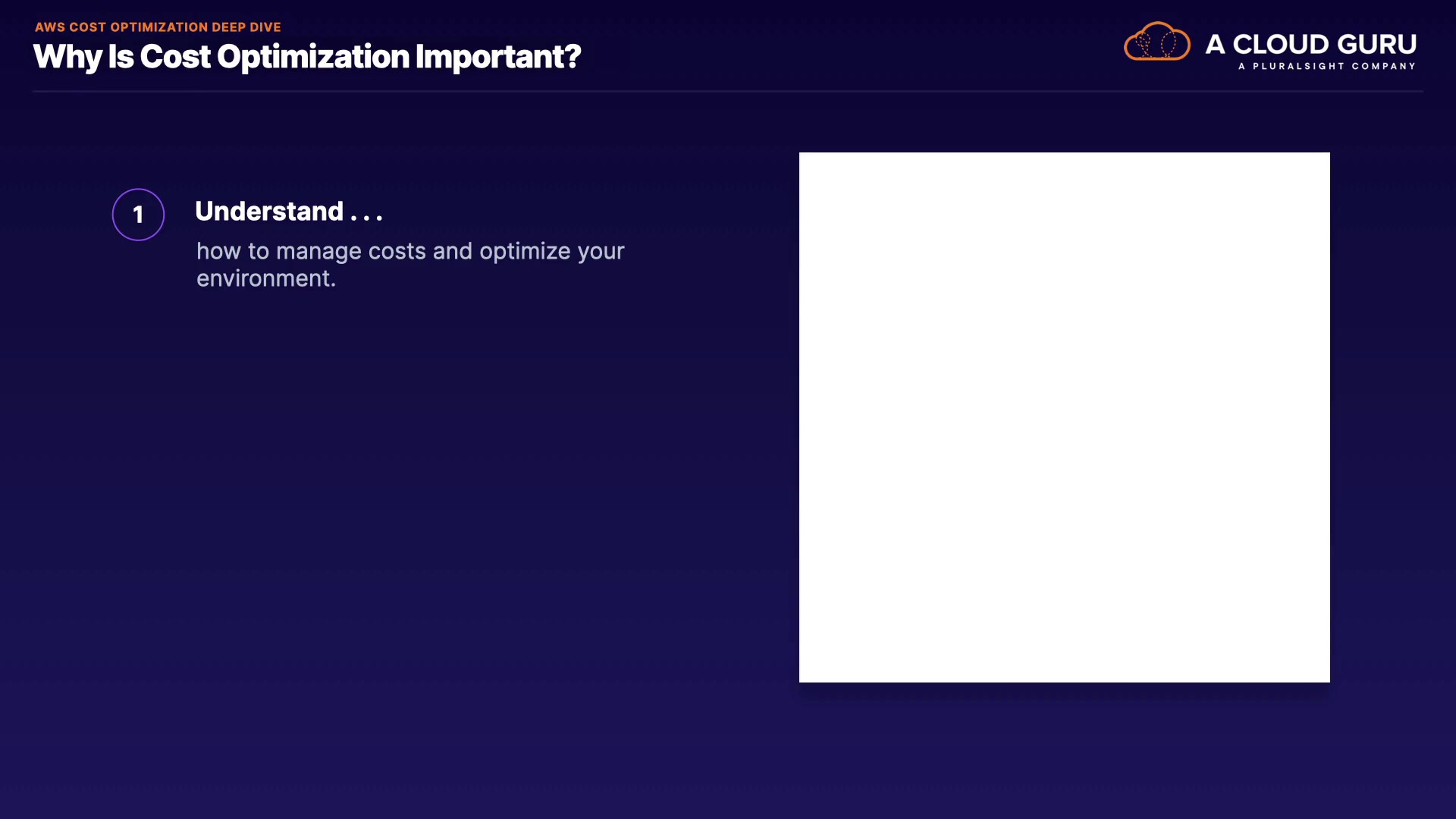Click the word GURU in the logo
Viewport: 1456px width, 819px height.
(x=1377, y=44)
